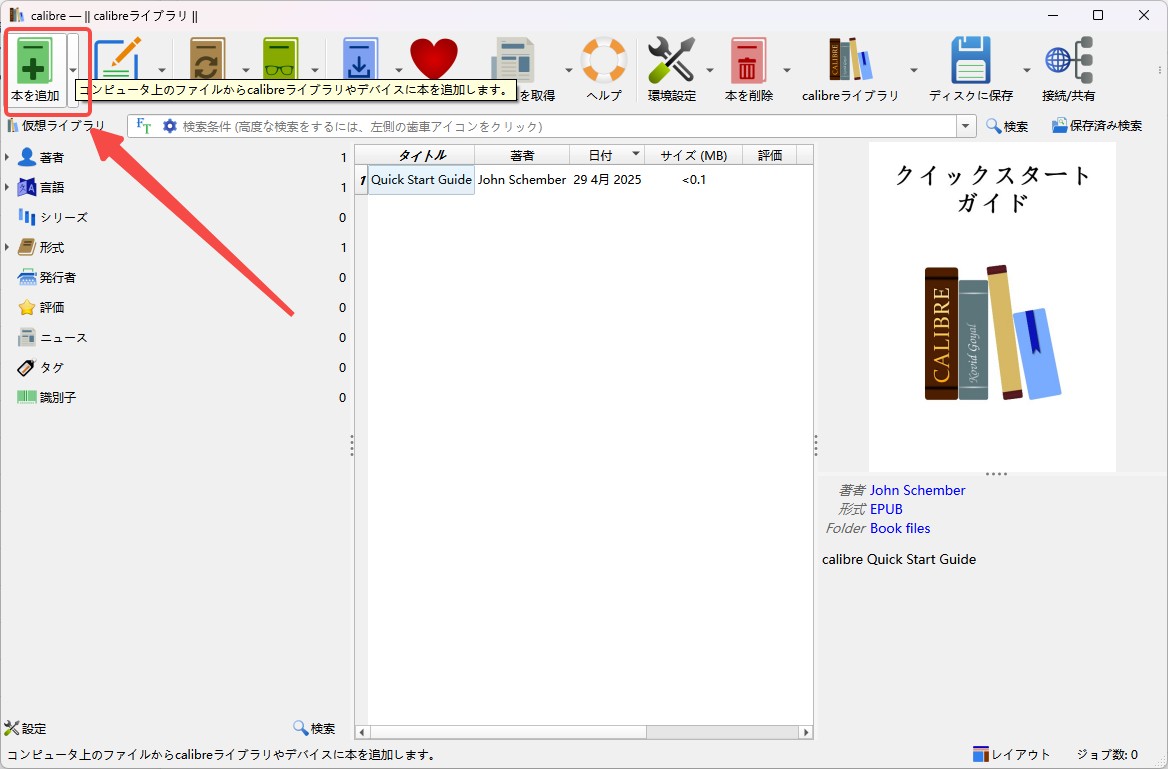Open the EPUB format link

[x=886, y=509]
